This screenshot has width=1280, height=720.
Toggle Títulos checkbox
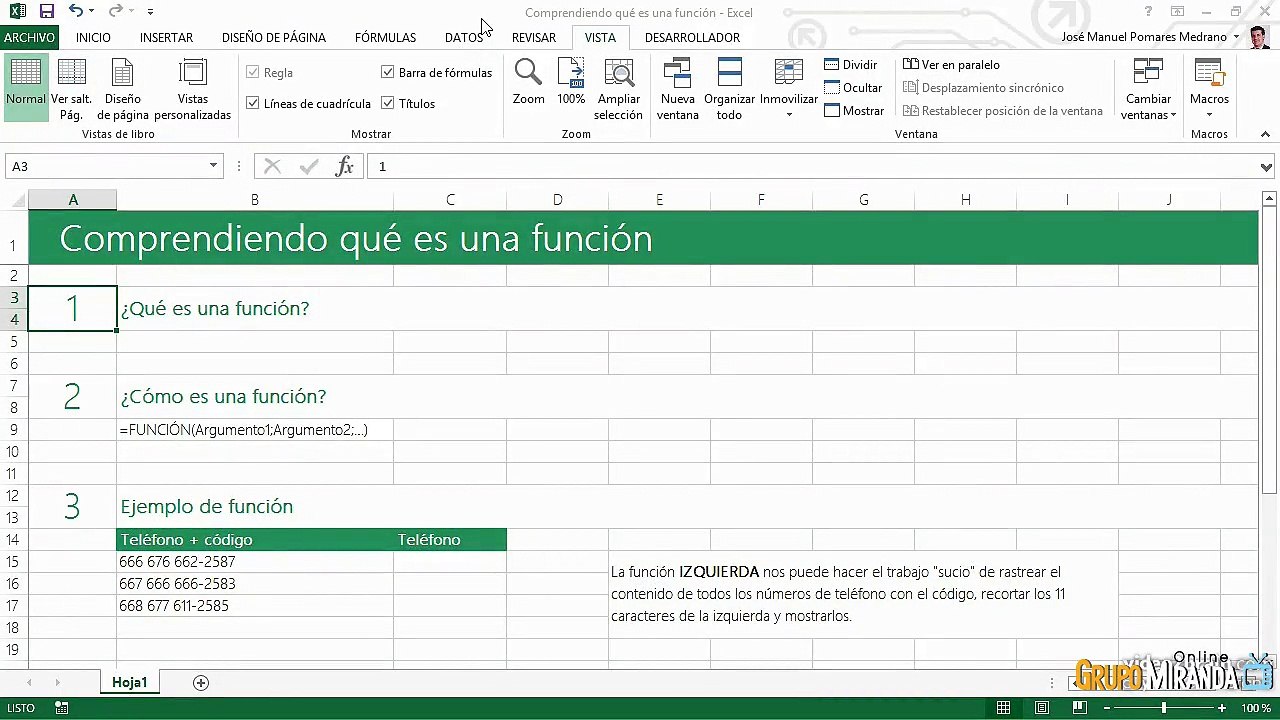tap(388, 104)
